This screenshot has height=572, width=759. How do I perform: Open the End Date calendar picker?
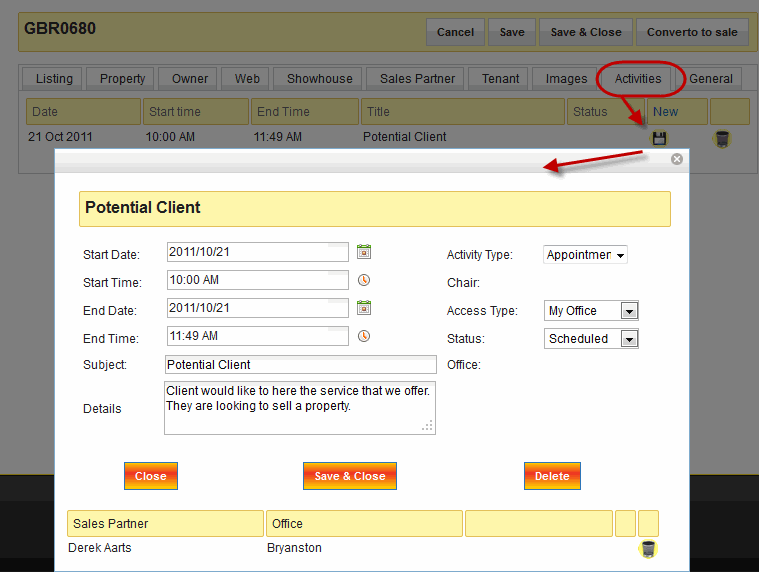pyautogui.click(x=364, y=308)
